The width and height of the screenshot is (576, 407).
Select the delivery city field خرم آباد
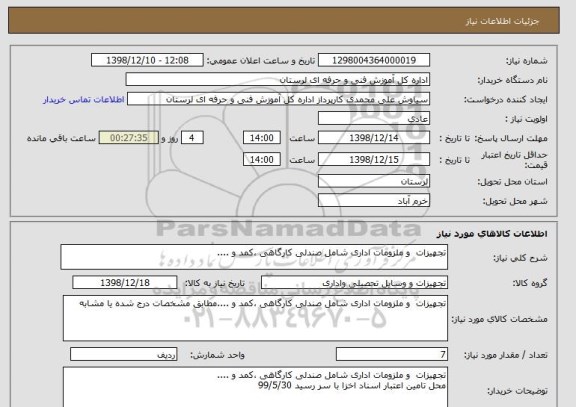pos(374,201)
